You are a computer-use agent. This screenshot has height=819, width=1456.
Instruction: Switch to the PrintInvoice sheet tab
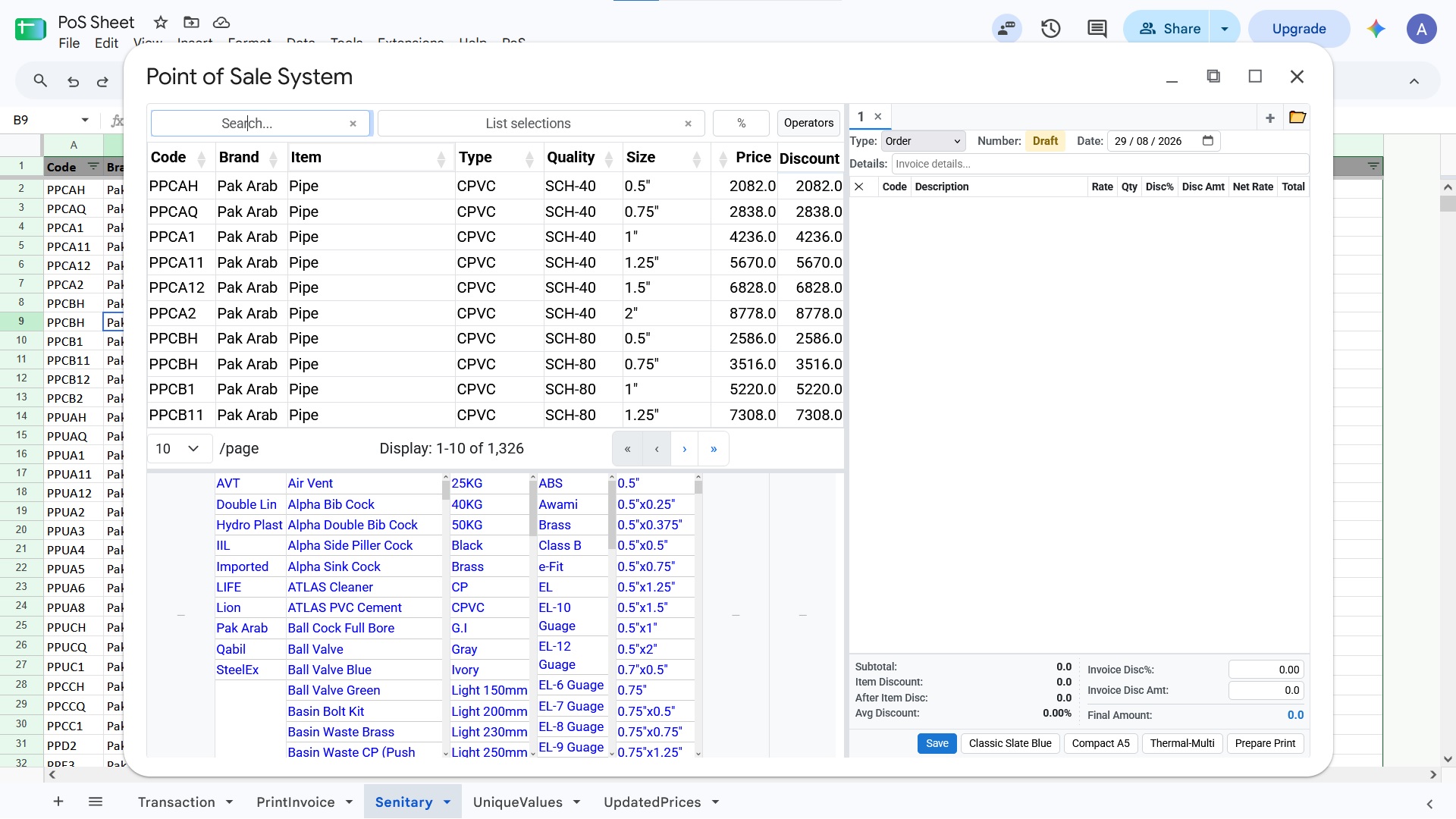295,802
